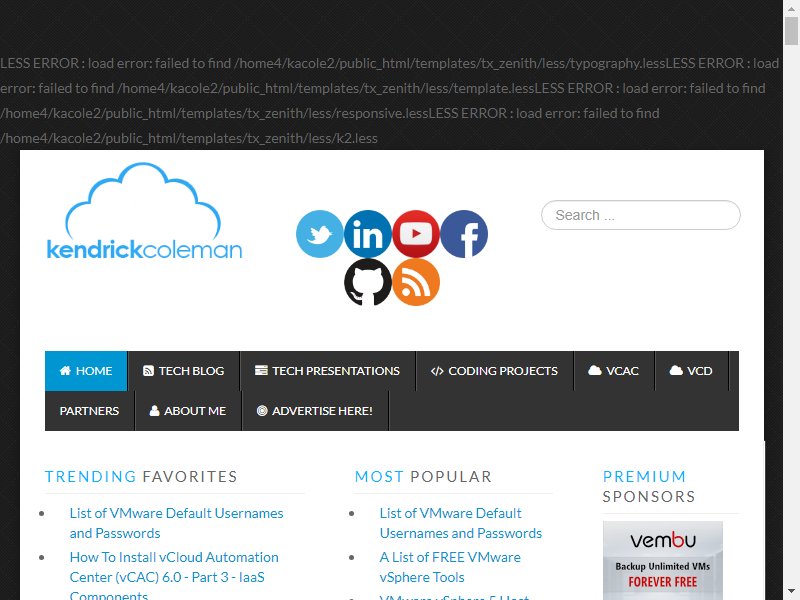This screenshot has width=800, height=600.
Task: Open 'How To Install vCloud Automation Center' link
Action: coord(174,577)
